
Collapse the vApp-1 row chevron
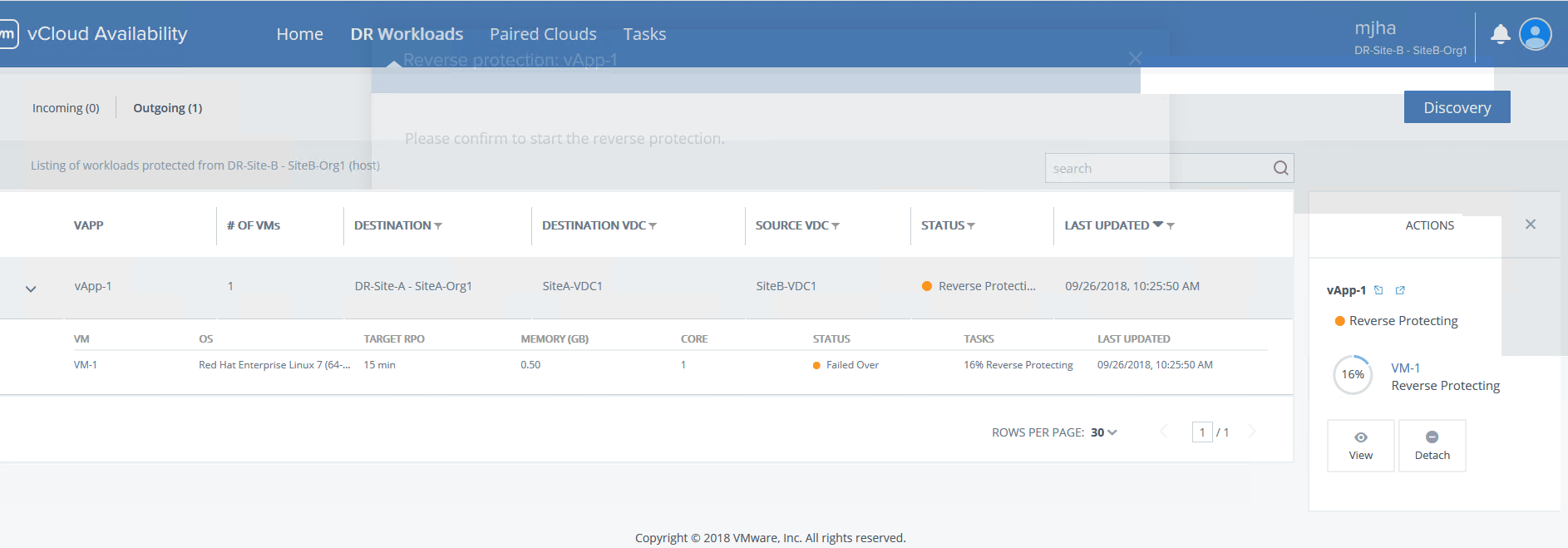pos(31,289)
